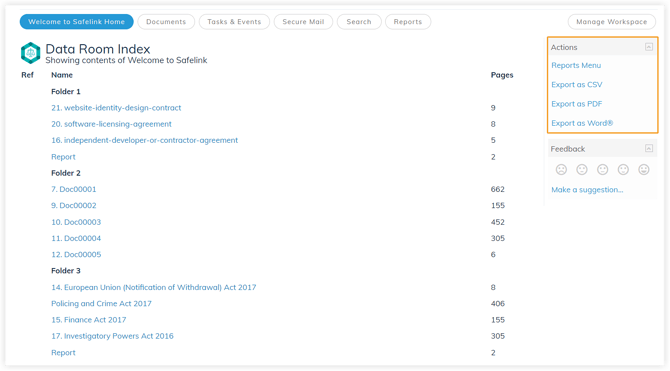This screenshot has height=371, width=670.
Task: Select the slightly happy face feedback icon
Action: [x=623, y=170]
